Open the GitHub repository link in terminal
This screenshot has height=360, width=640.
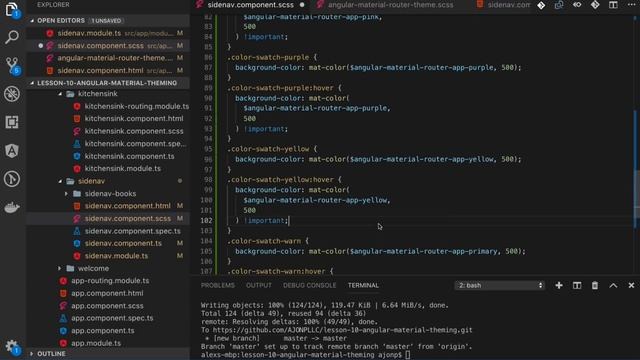[342, 330]
